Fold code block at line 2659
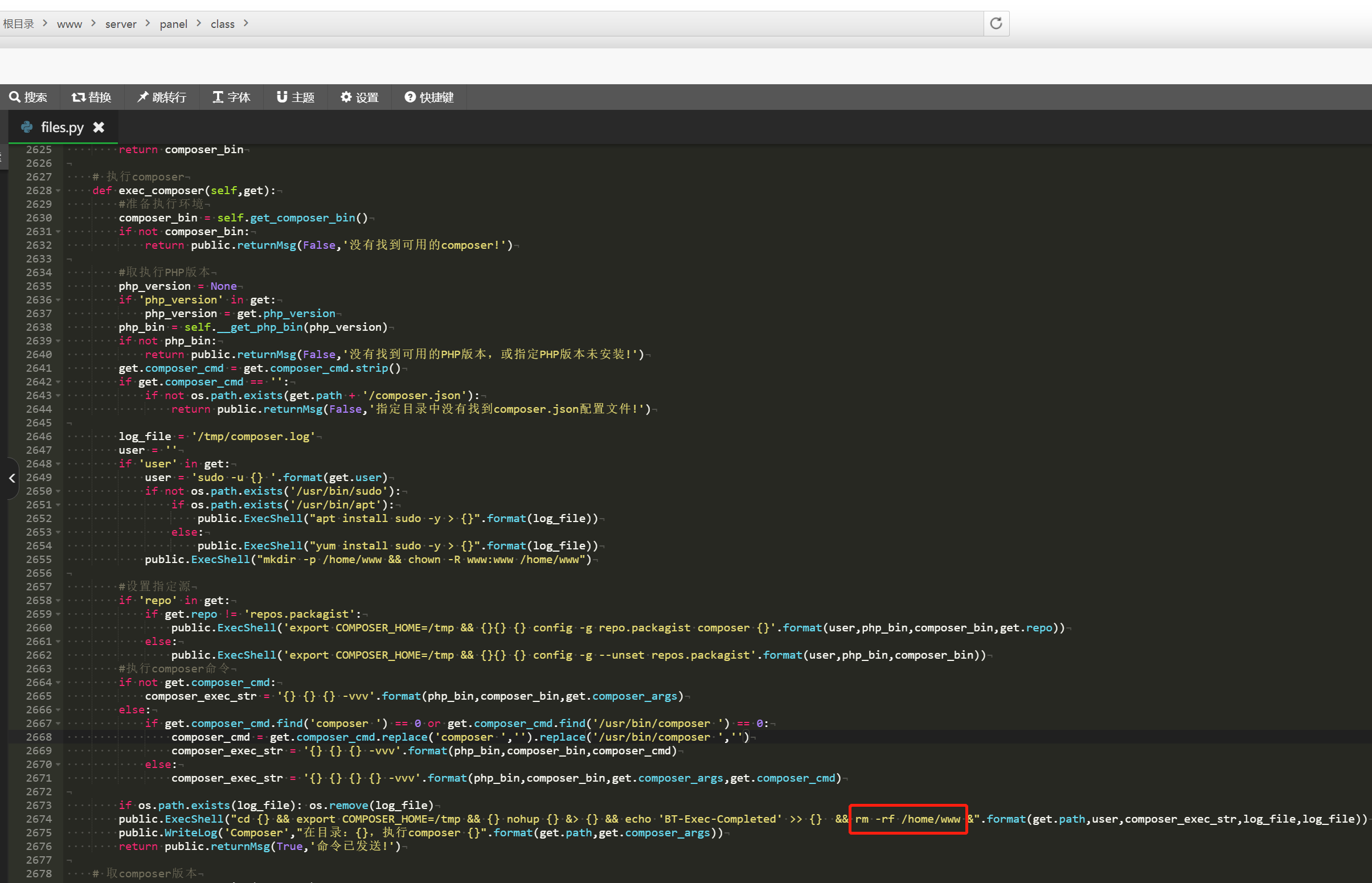 tap(58, 614)
